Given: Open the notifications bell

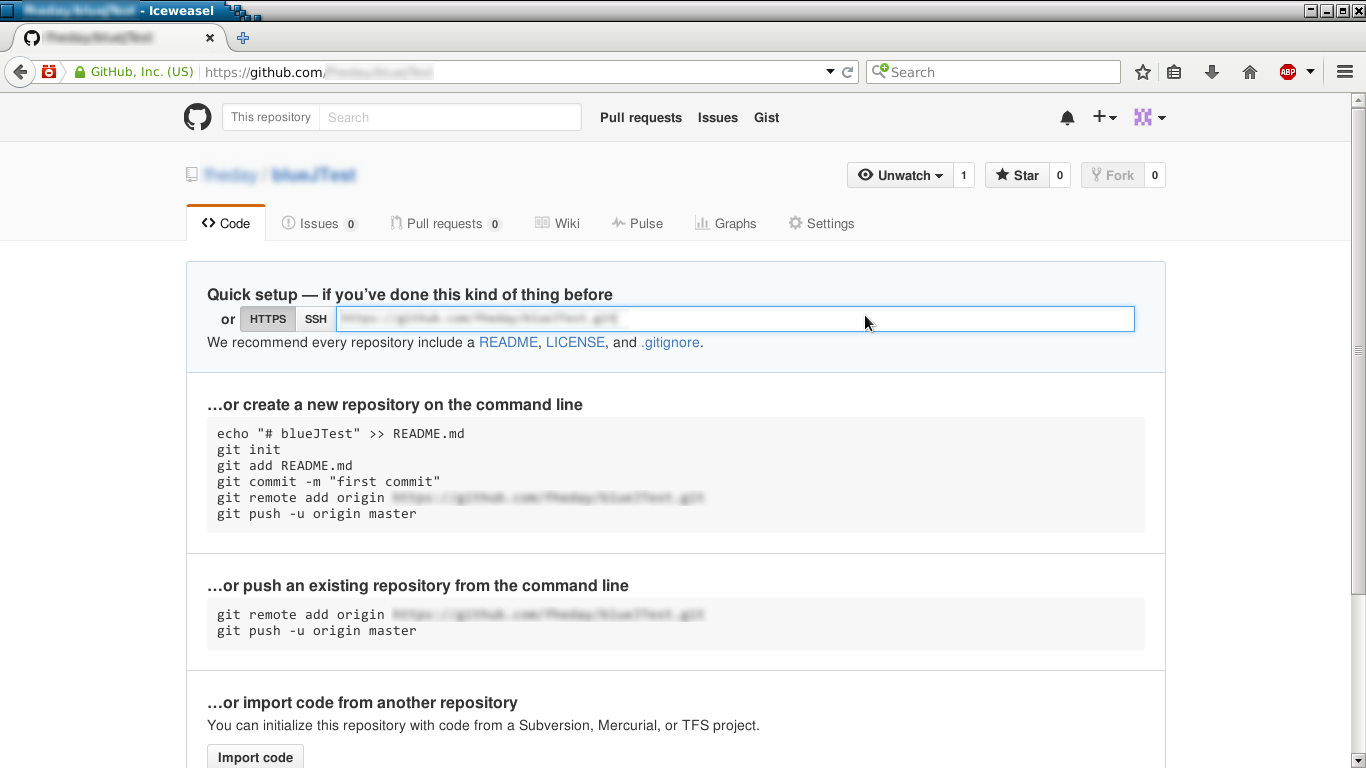Looking at the screenshot, I should click(1067, 117).
